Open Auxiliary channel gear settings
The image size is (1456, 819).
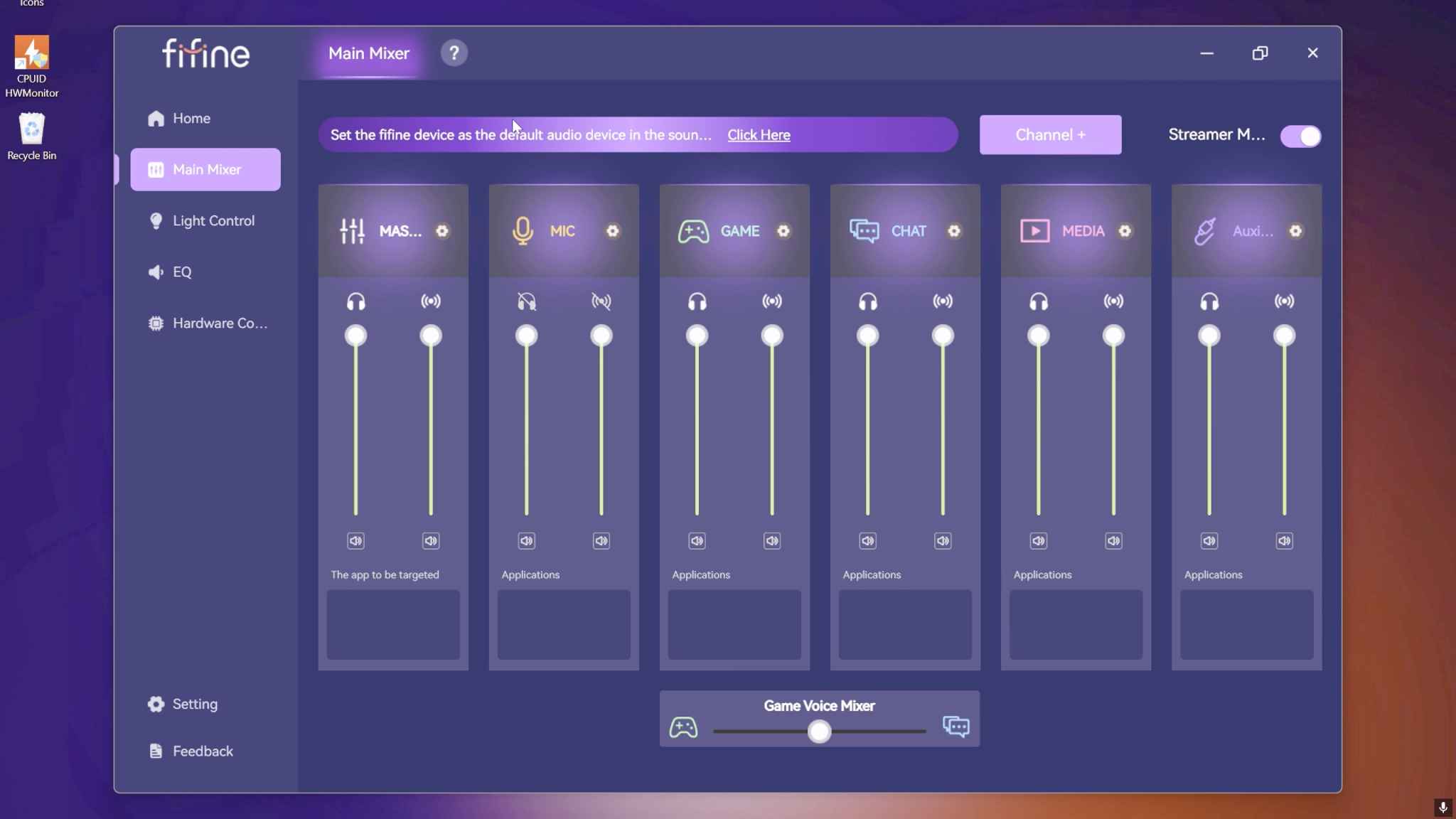tap(1295, 231)
